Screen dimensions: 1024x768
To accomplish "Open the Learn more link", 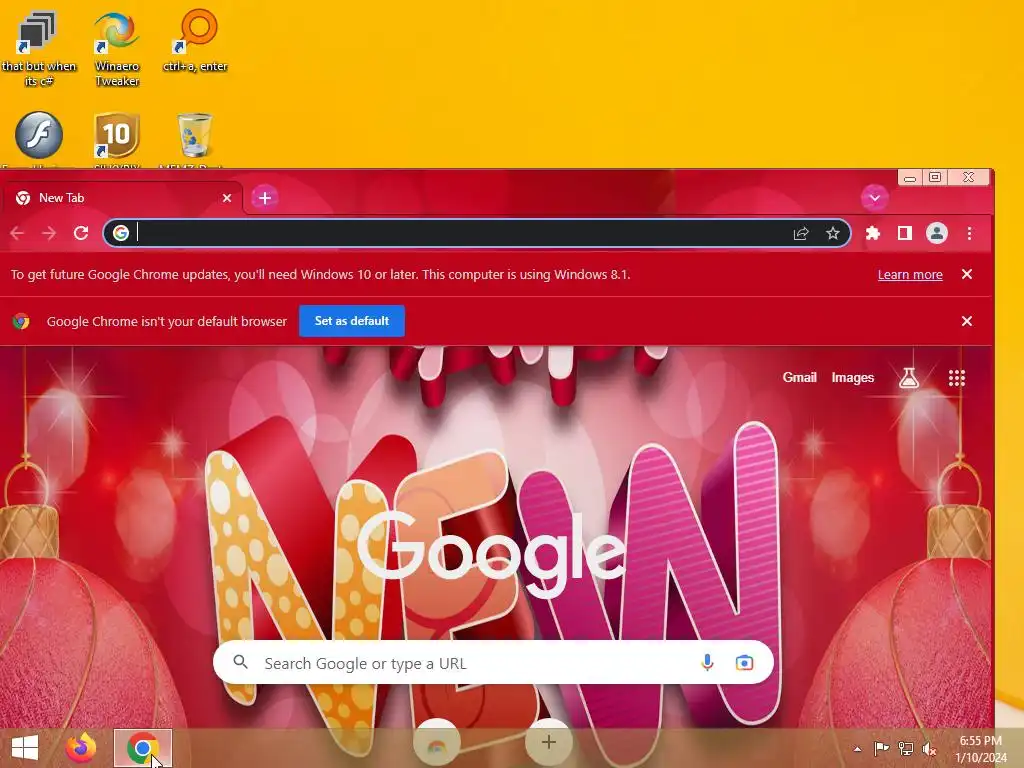I will click(910, 274).
